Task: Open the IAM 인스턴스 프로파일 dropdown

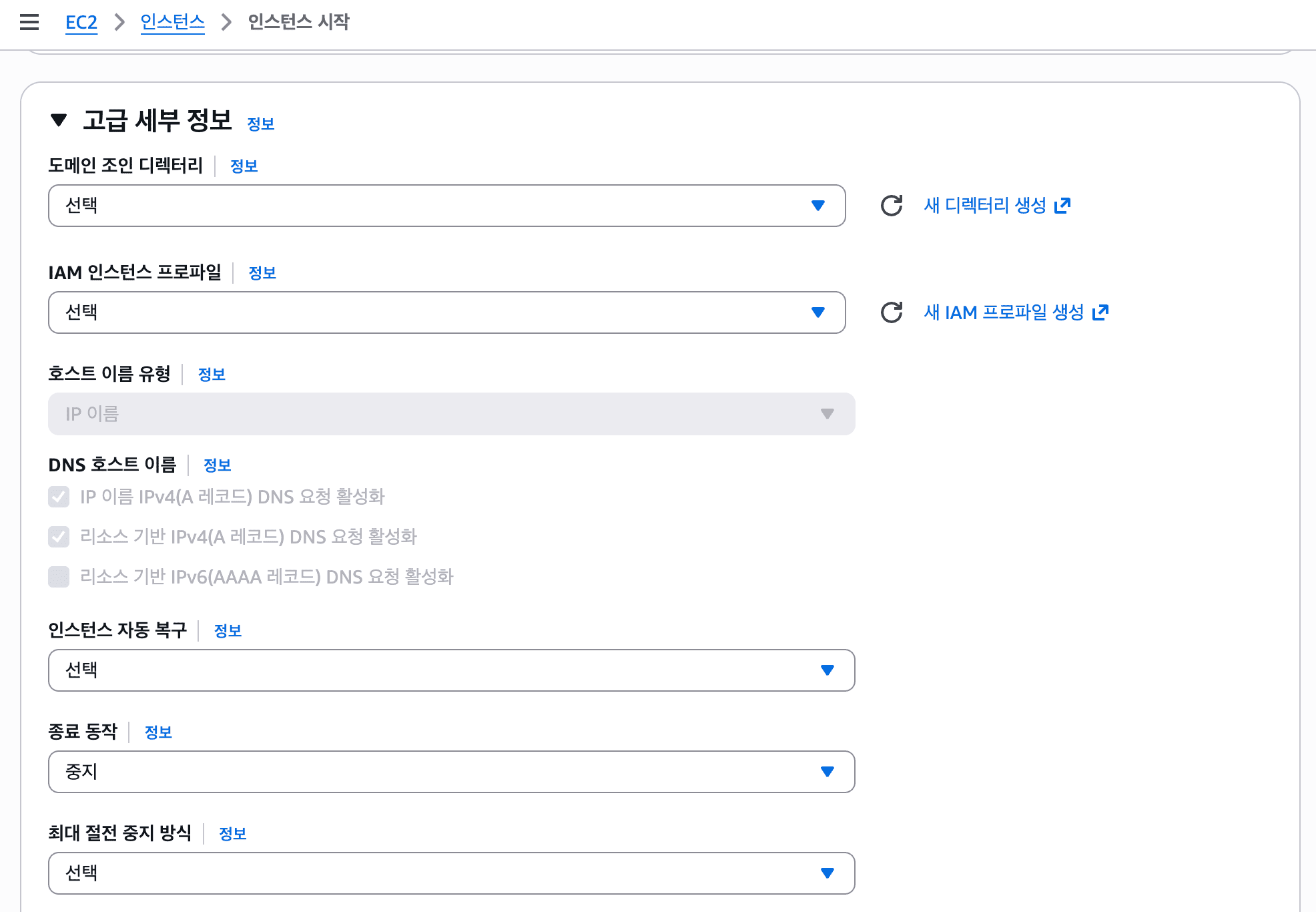Action: (x=446, y=312)
